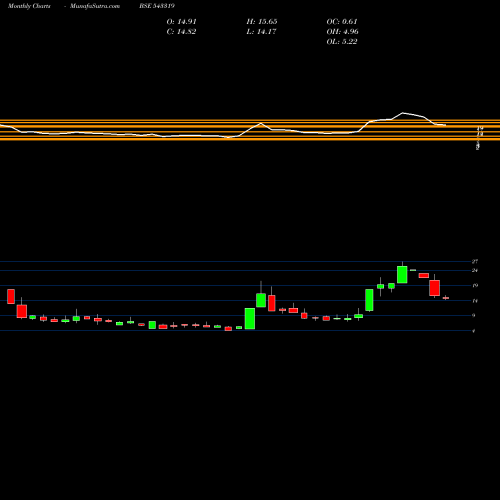
Task: Select the high value 'H: 15.65'
Action: (x=262, y=22)
